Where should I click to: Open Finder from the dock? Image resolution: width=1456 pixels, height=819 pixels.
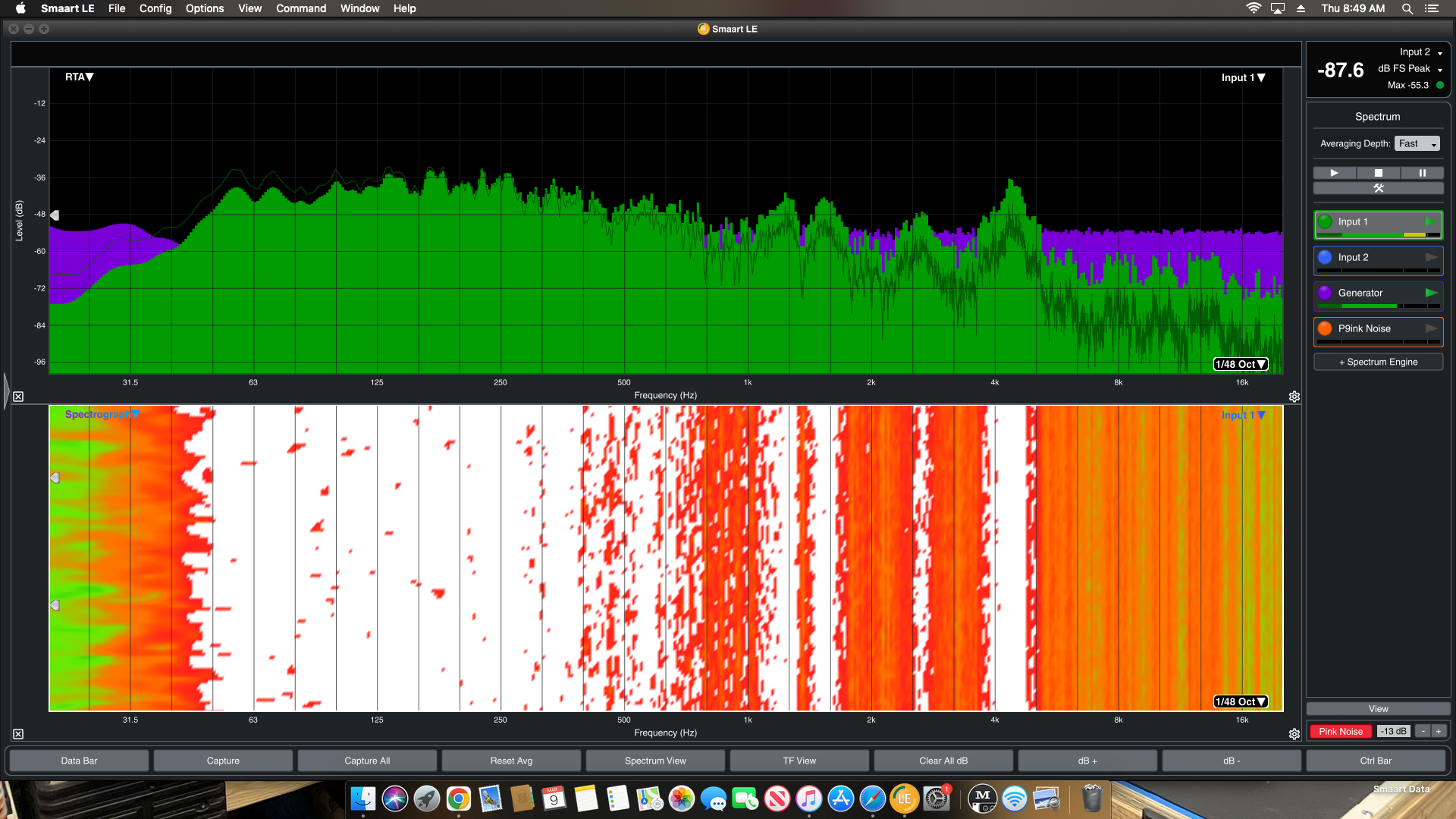(x=363, y=799)
